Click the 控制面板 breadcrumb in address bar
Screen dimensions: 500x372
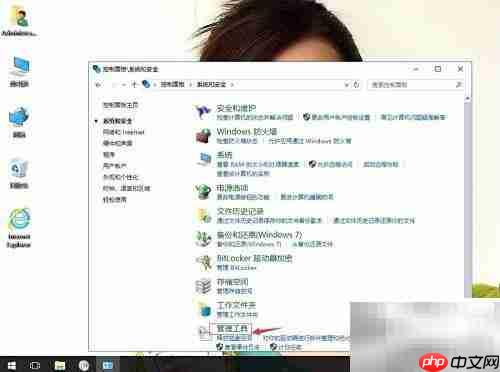click(173, 85)
